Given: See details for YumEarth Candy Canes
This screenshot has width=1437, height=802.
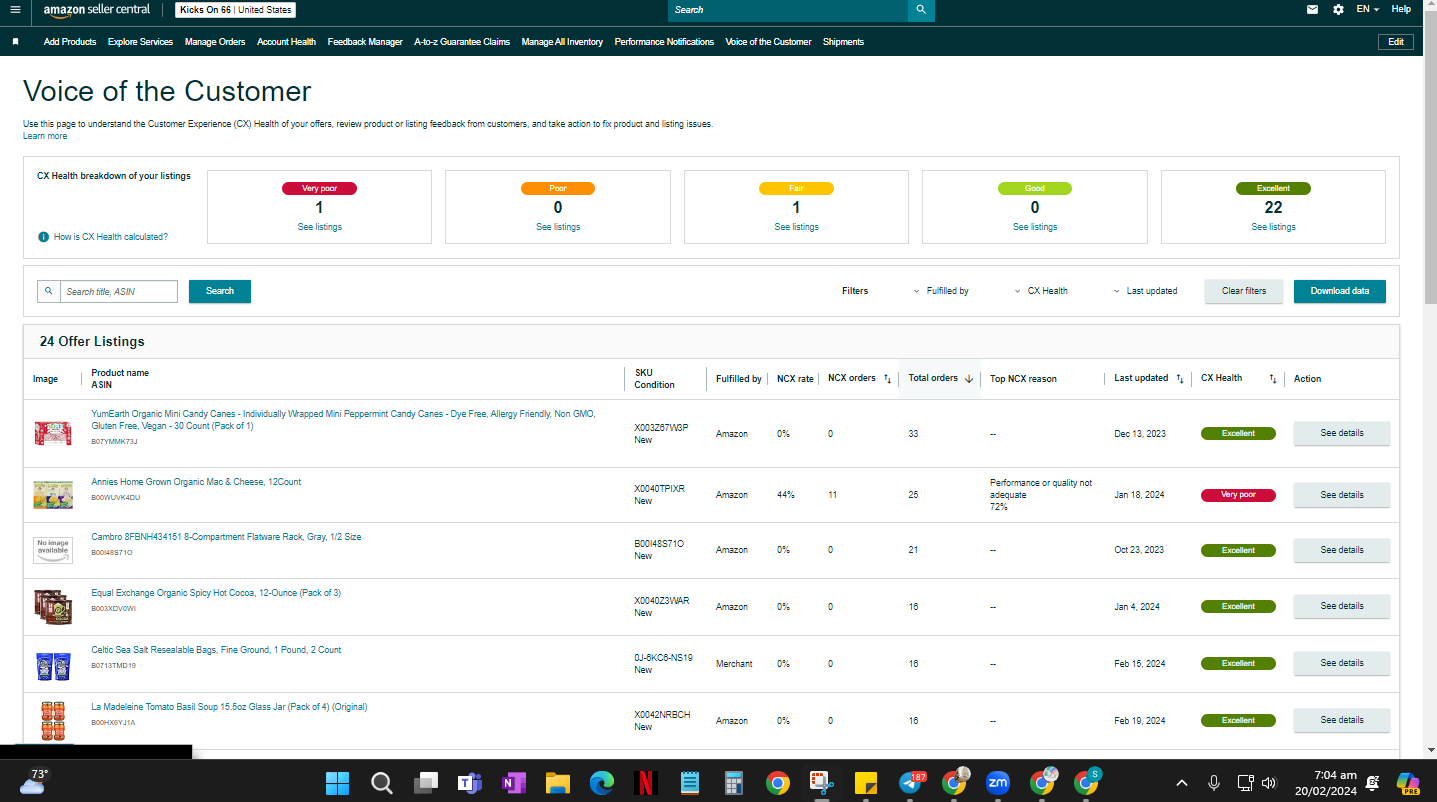Looking at the screenshot, I should point(1342,434).
